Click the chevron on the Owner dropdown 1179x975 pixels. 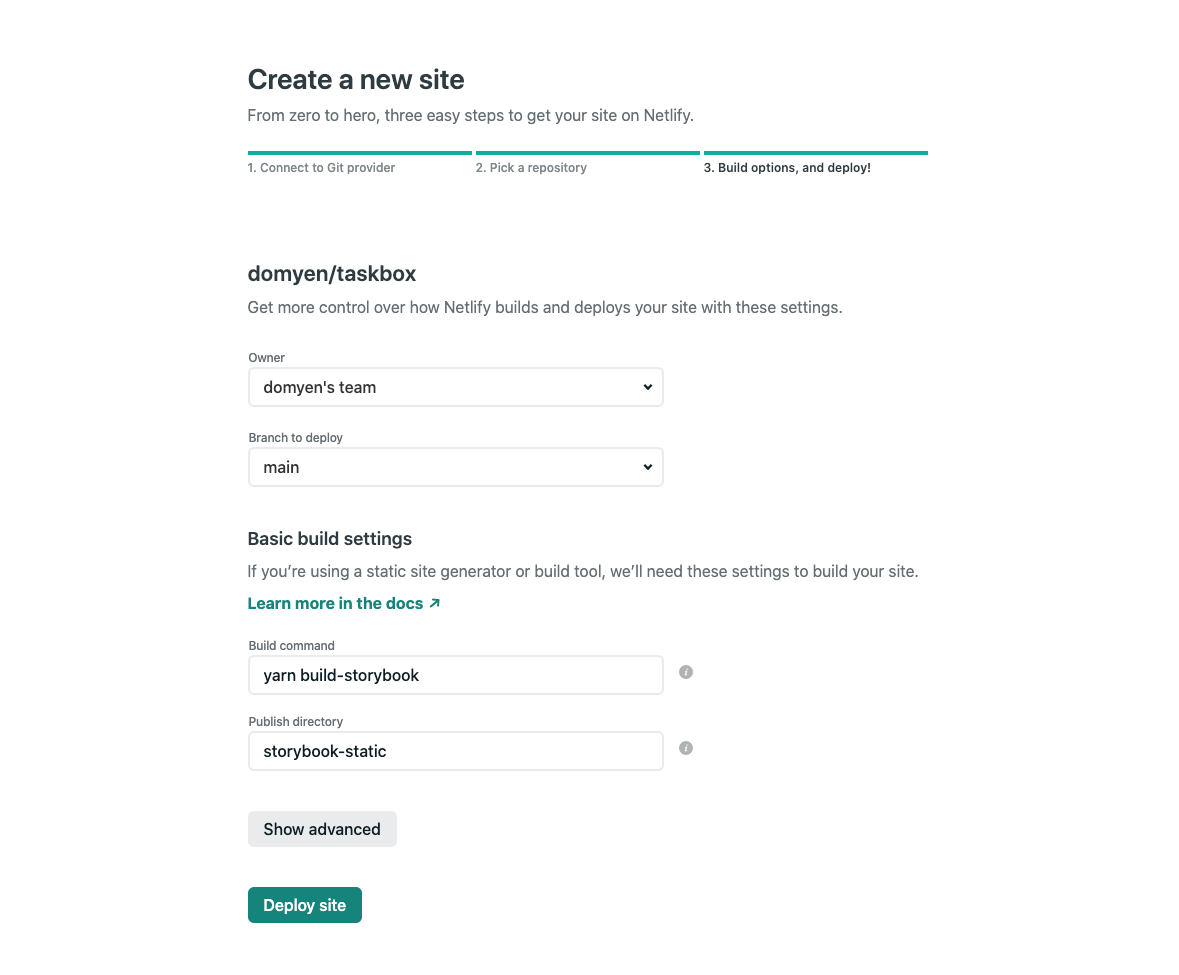coord(647,387)
